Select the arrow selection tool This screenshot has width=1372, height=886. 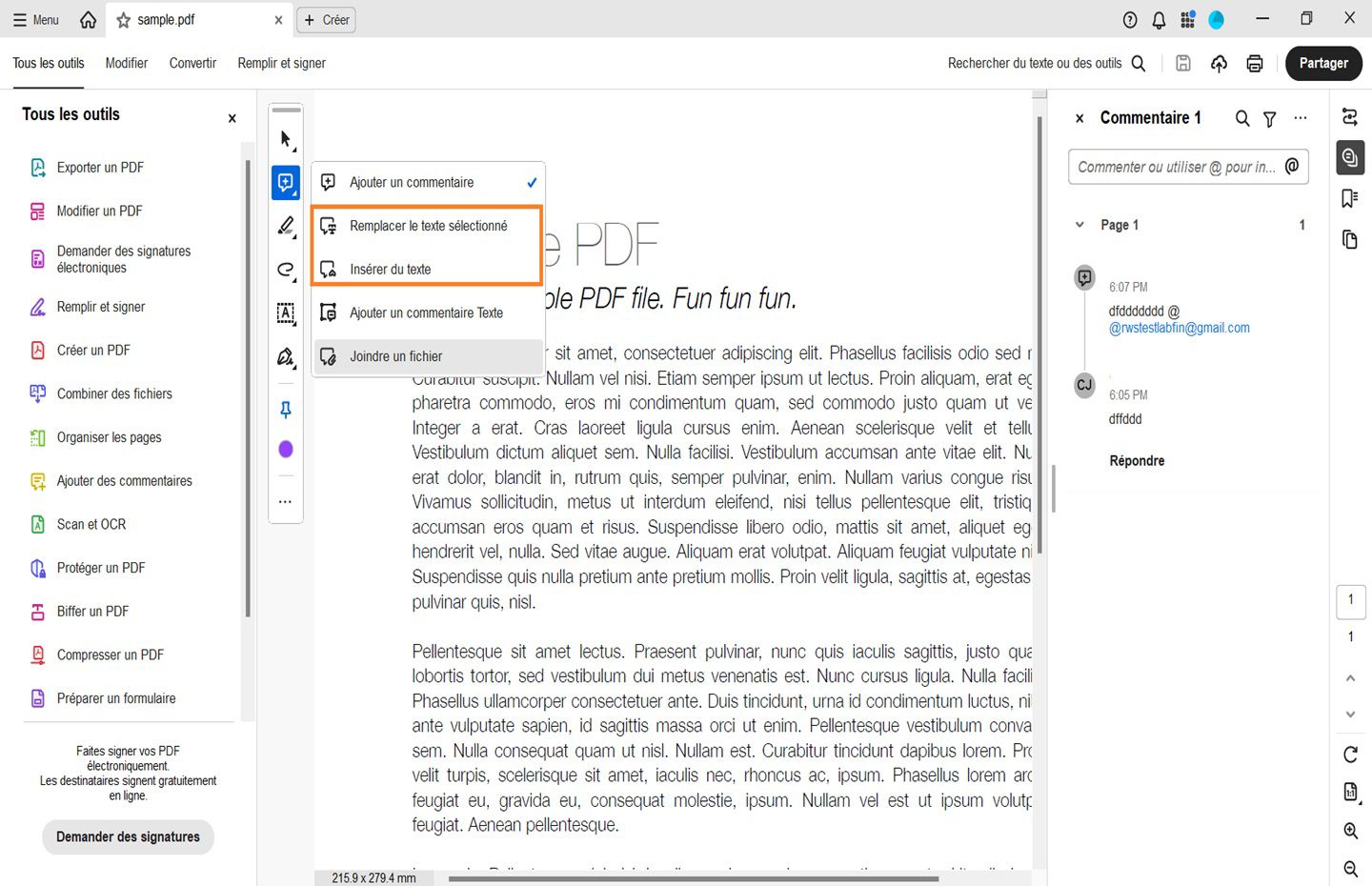(286, 140)
